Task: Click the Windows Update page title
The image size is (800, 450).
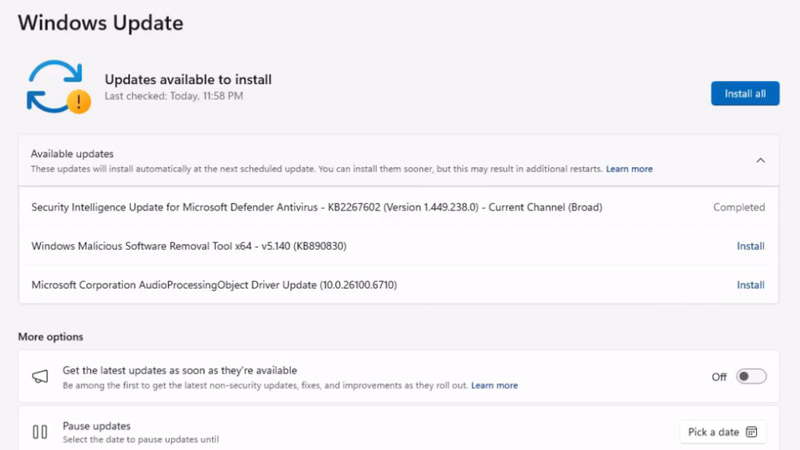Action: (x=101, y=23)
